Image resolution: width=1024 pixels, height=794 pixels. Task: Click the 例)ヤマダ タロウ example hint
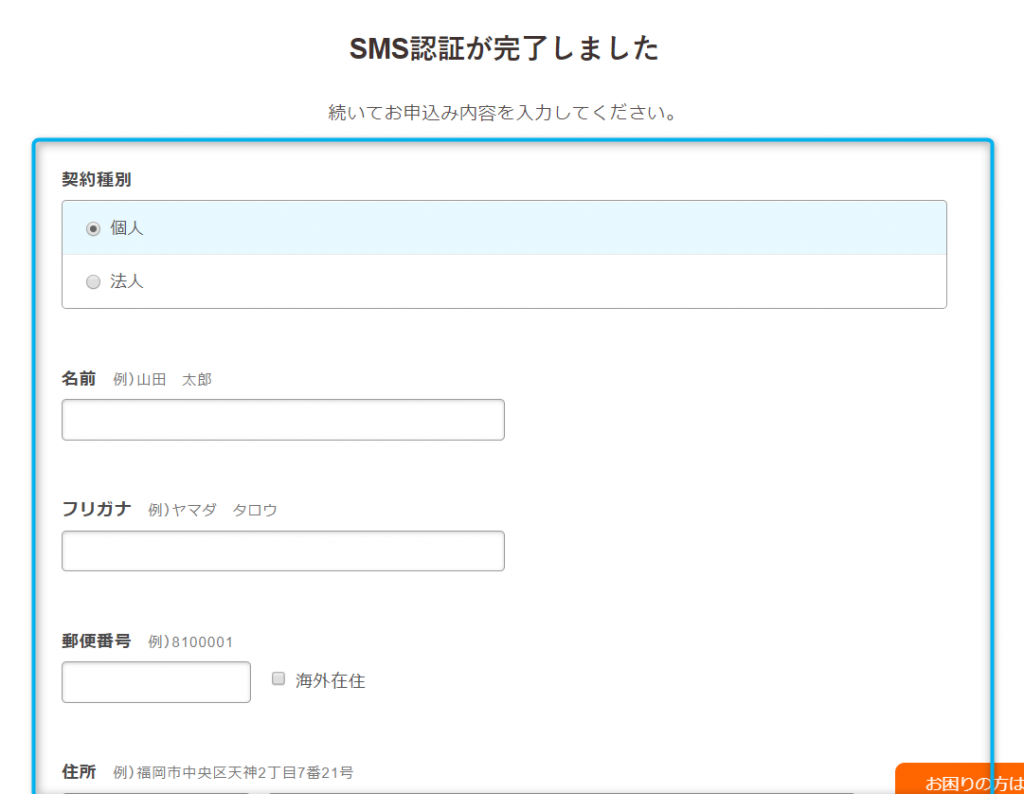212,510
